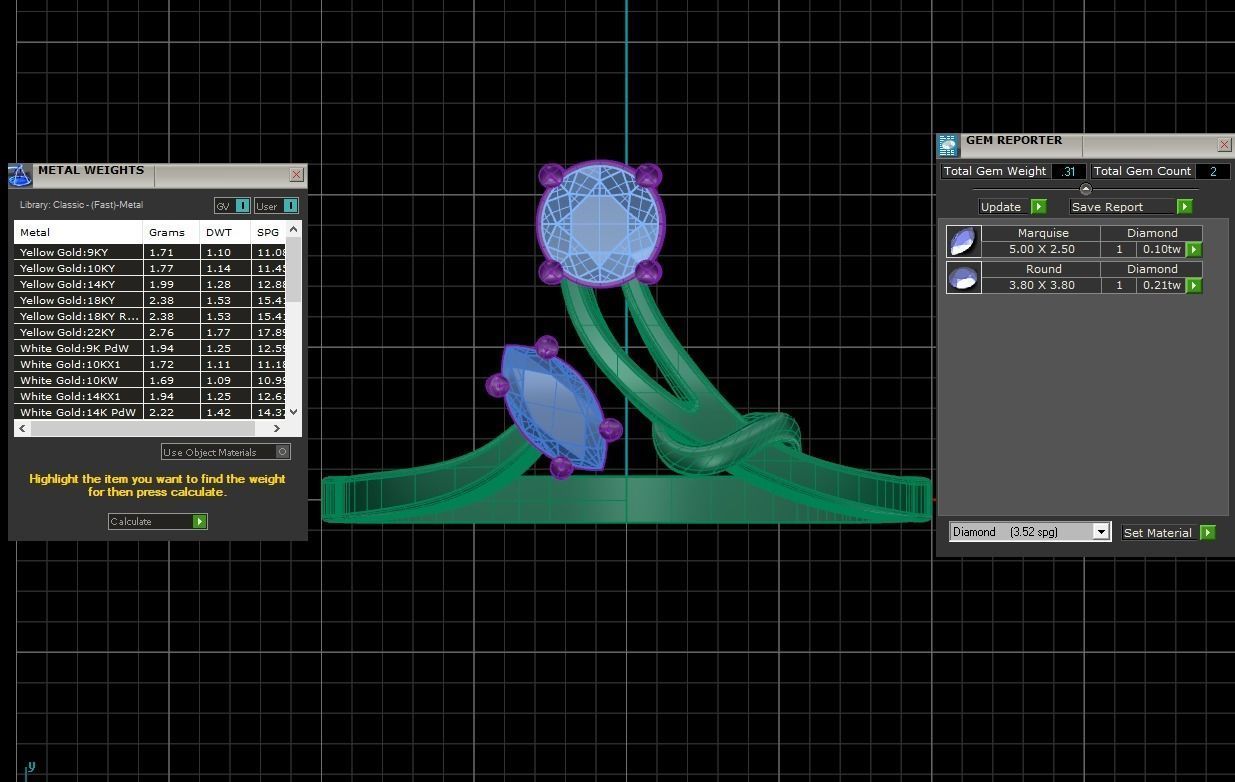
Task: Click Total Gem Count value 2
Action: point(1212,172)
